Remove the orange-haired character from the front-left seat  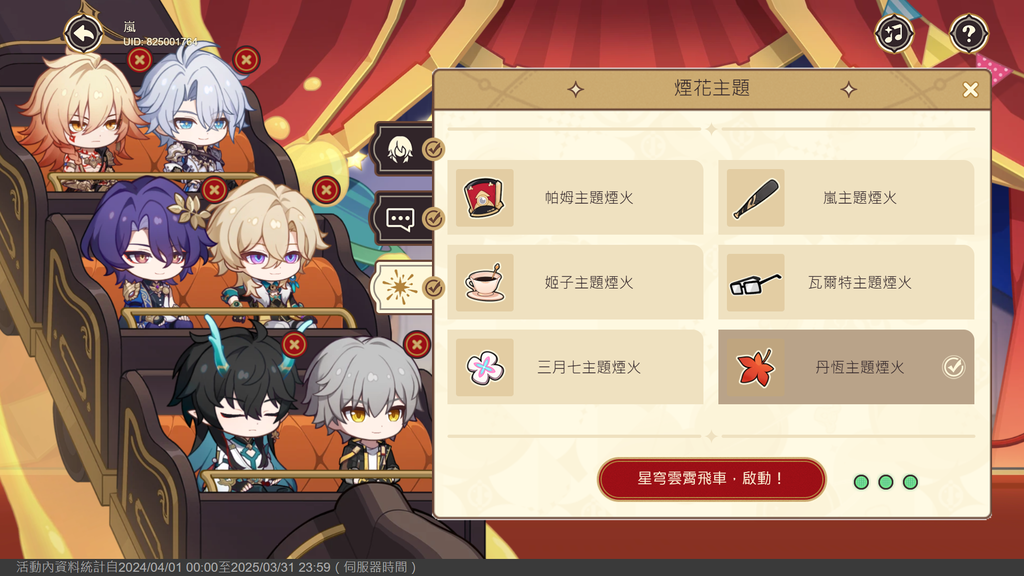(139, 60)
